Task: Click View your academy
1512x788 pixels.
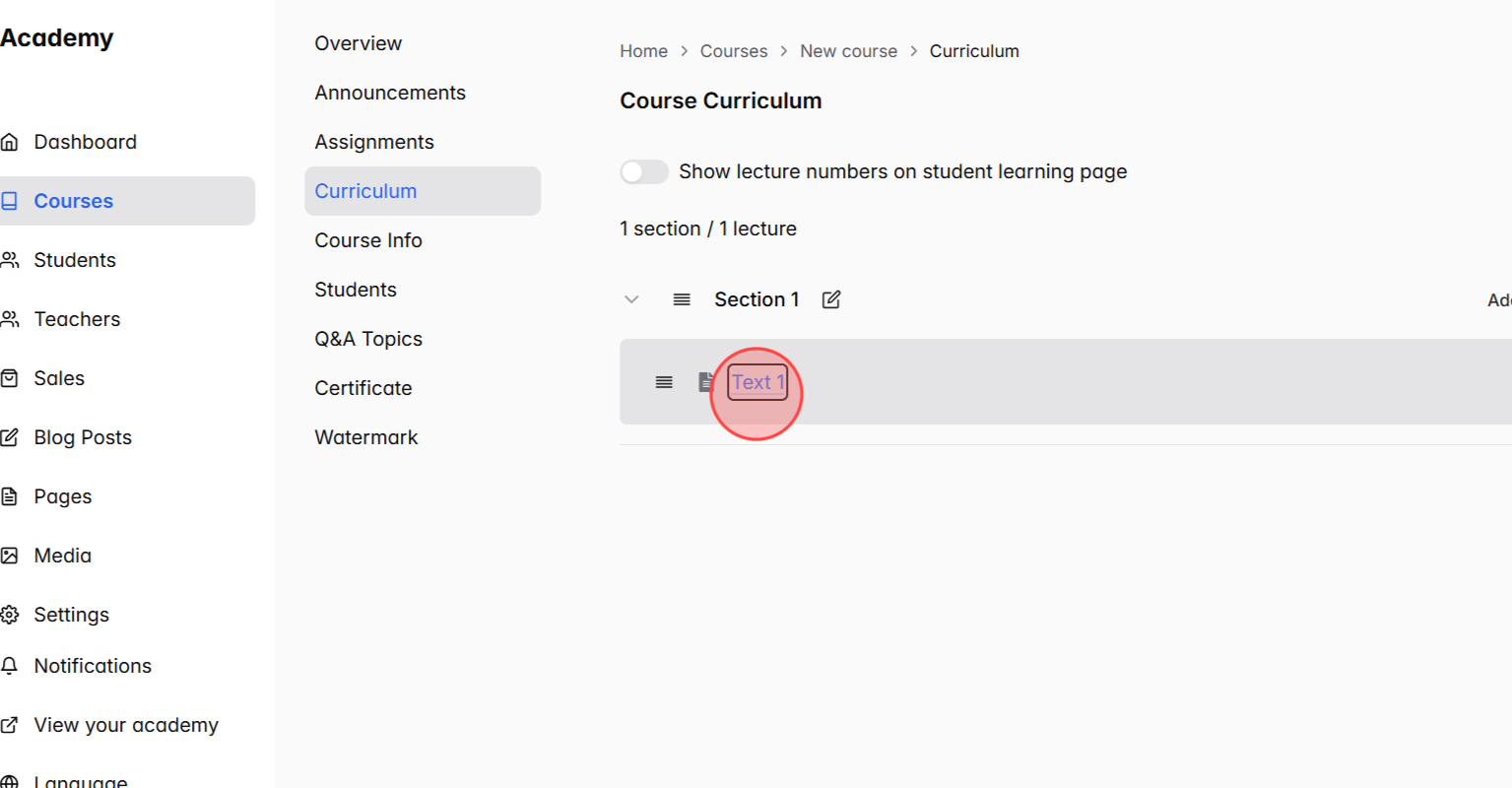Action: point(126,724)
